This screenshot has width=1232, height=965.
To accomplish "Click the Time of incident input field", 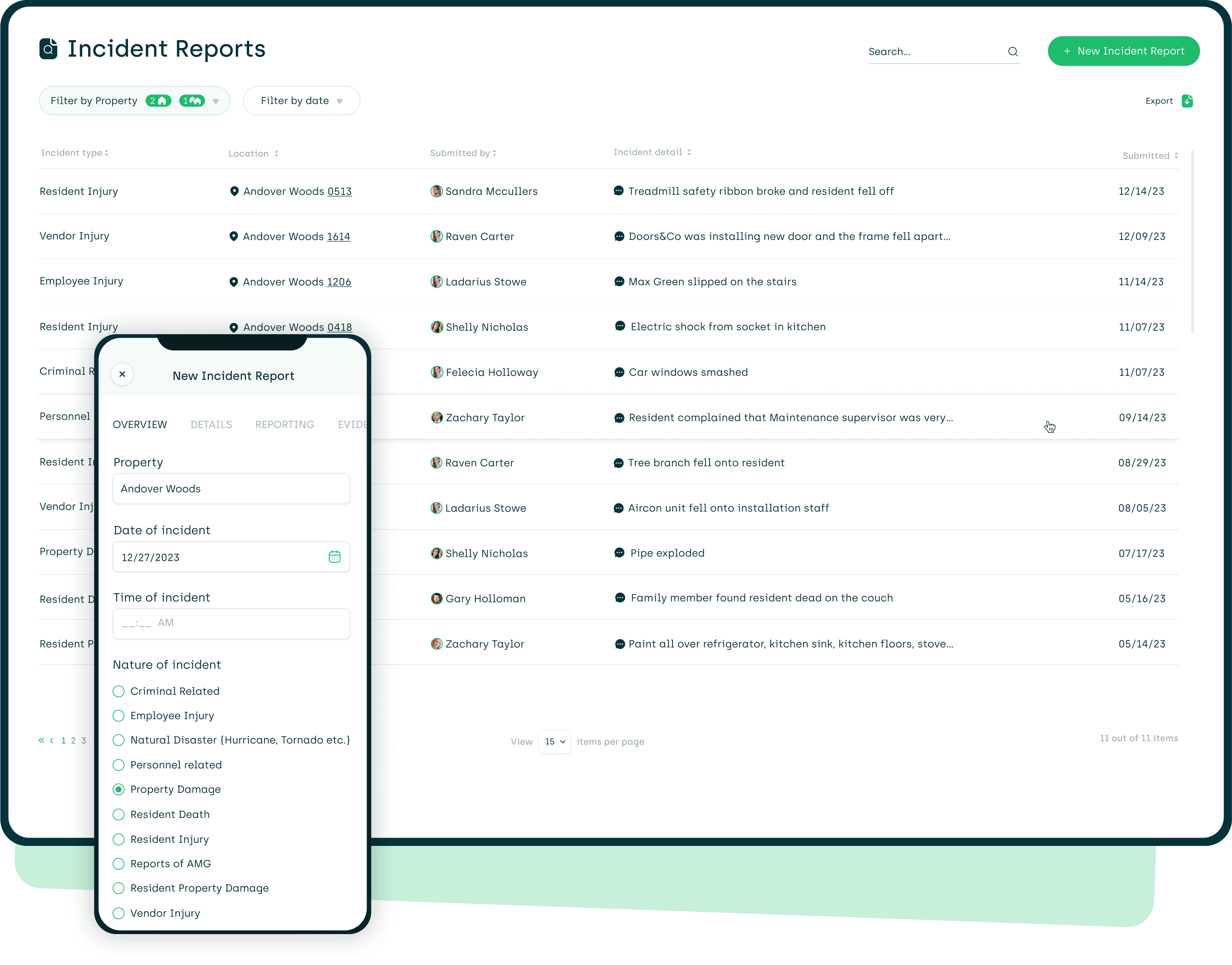I will coord(231,623).
